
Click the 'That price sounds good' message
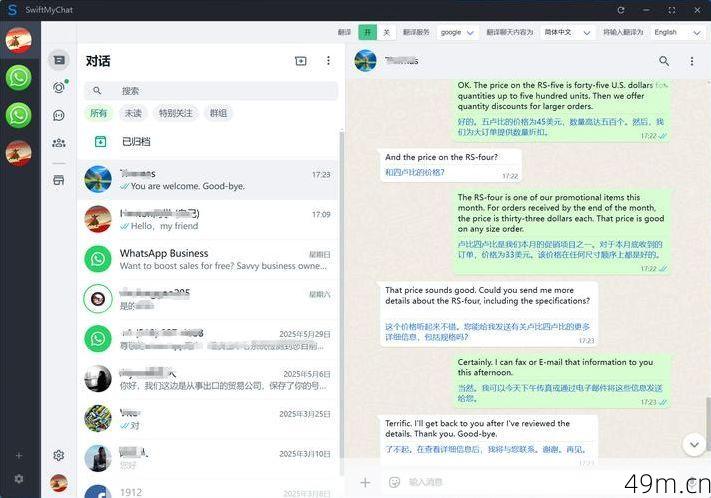pyautogui.click(x=488, y=314)
